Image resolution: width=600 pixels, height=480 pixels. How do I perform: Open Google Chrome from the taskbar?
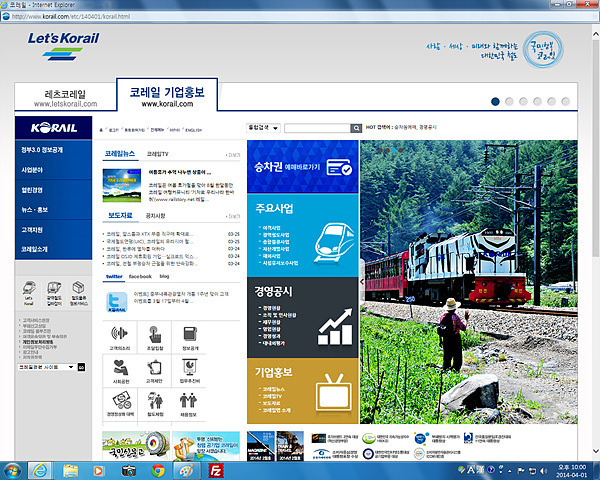point(158,471)
